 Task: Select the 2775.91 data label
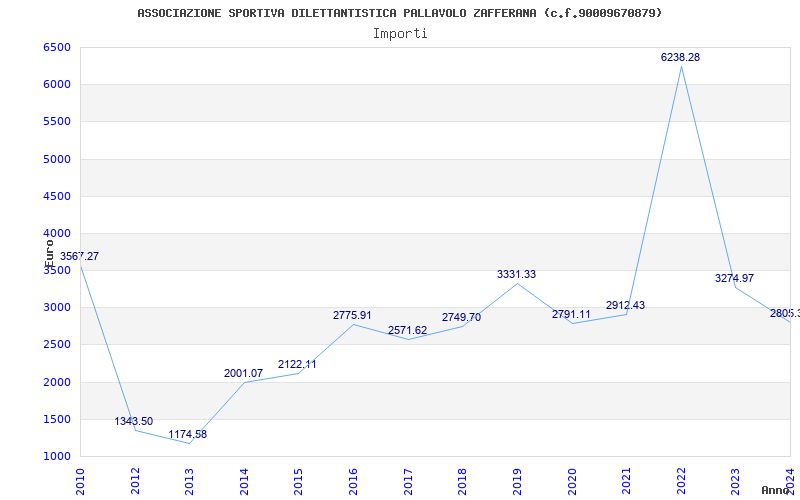click(353, 315)
